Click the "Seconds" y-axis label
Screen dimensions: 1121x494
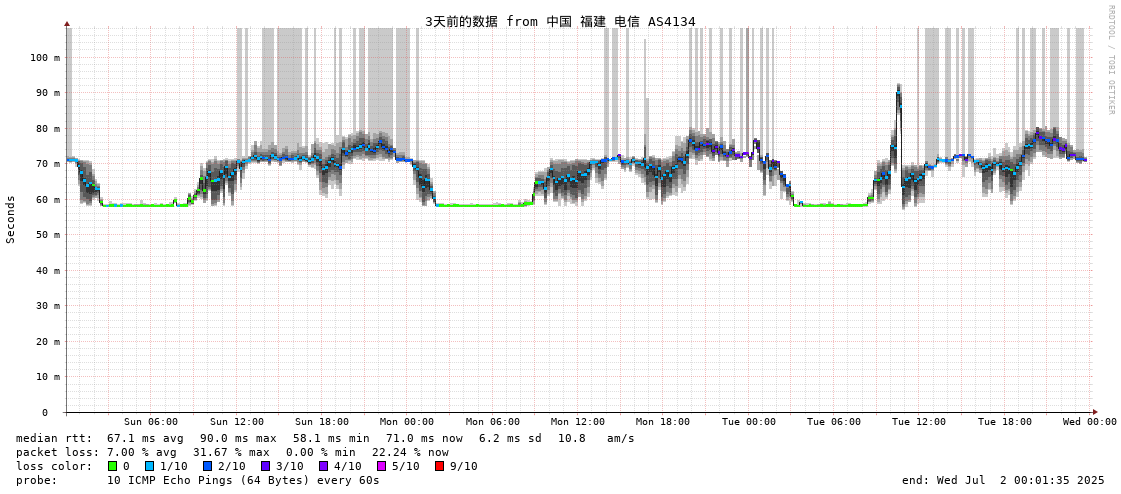(x=11, y=219)
